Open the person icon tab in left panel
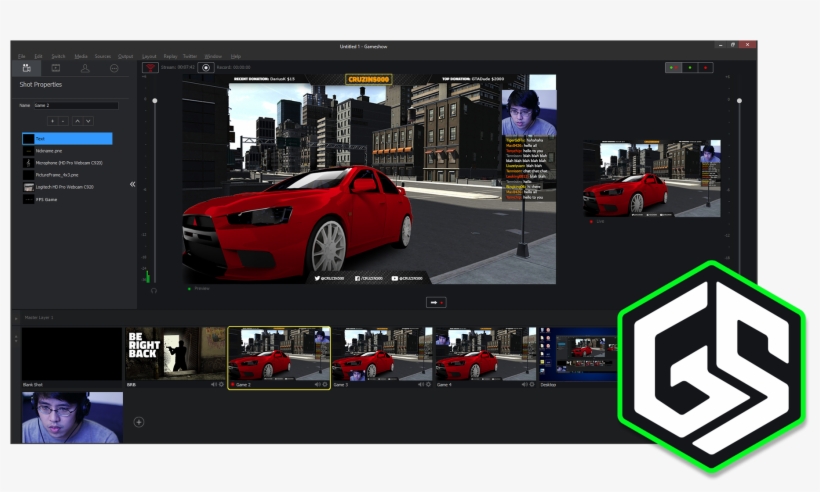This screenshot has width=820, height=492. pyautogui.click(x=85, y=68)
